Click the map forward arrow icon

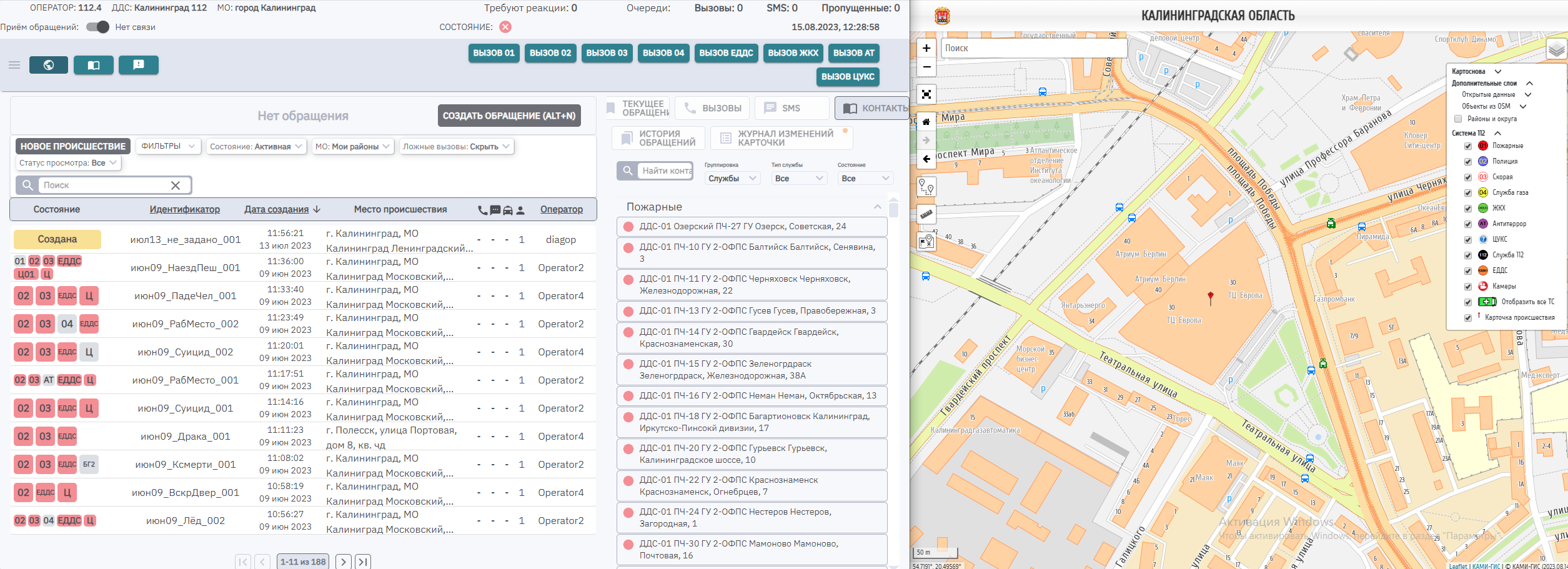[926, 141]
